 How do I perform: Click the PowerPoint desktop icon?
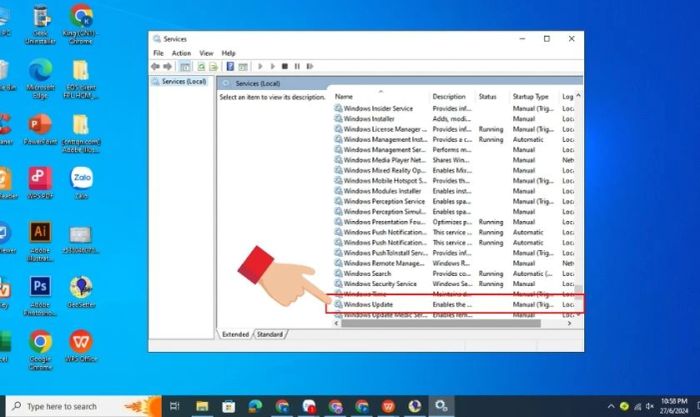40,129
